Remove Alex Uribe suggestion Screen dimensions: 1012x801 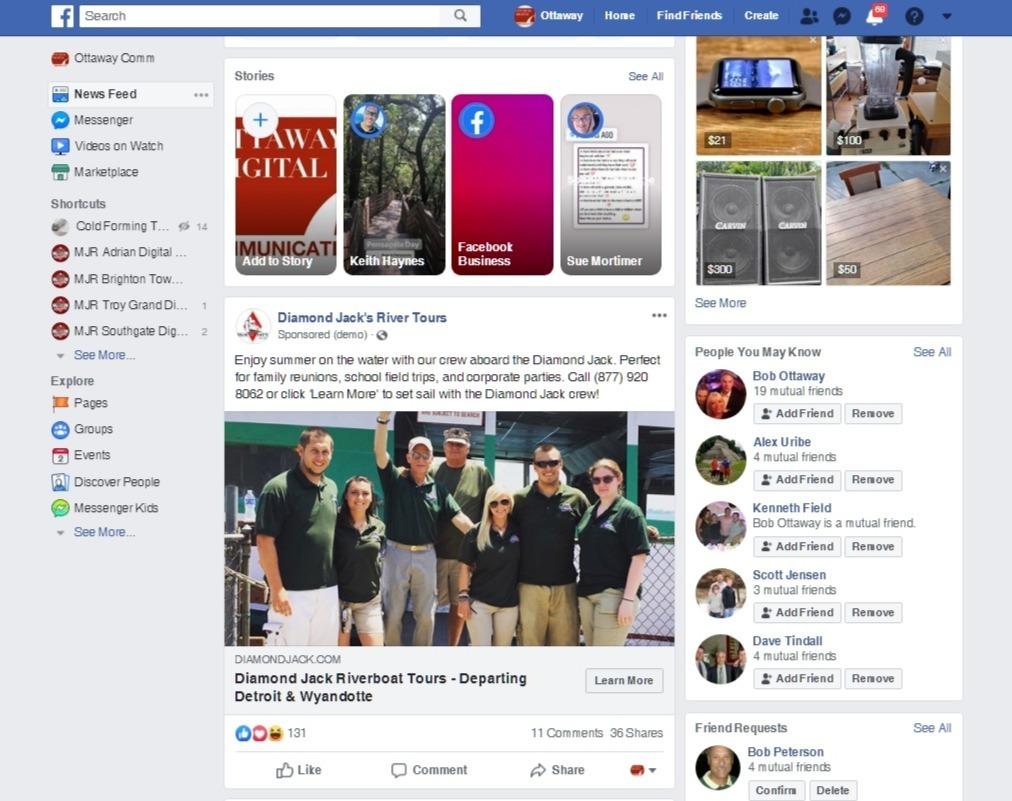(873, 480)
